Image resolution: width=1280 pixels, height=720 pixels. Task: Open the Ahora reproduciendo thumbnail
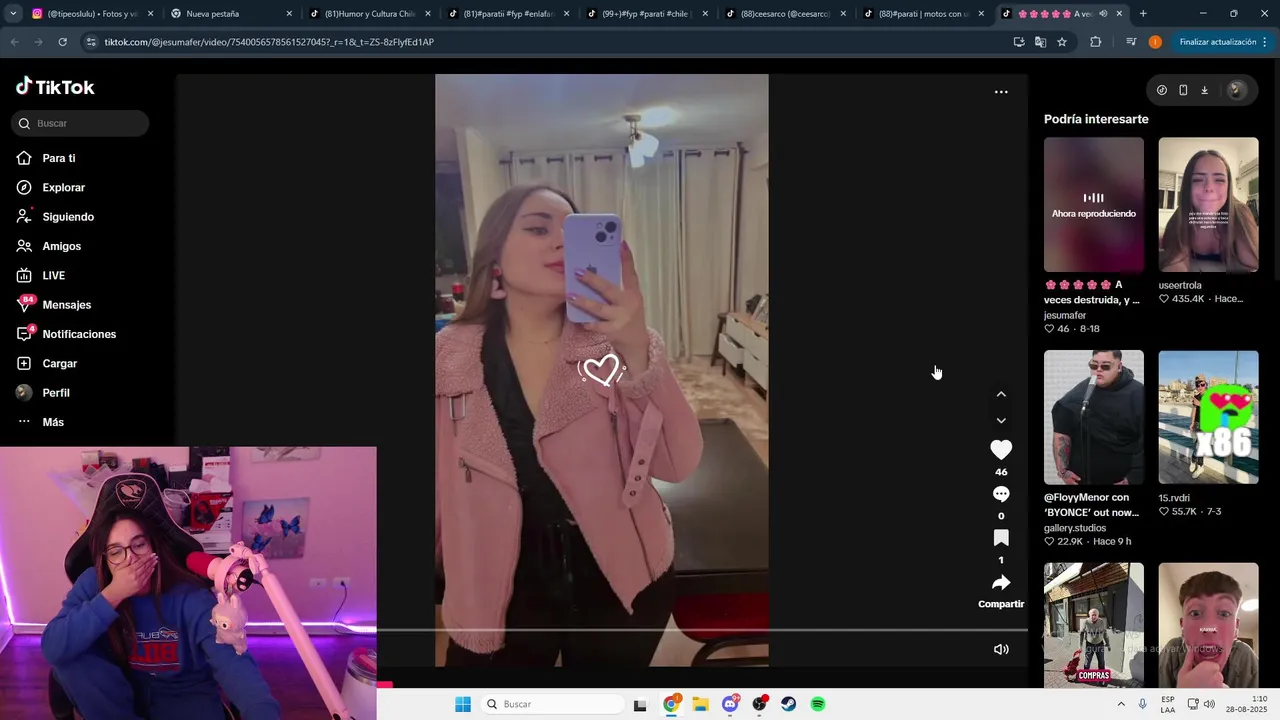coord(1094,205)
